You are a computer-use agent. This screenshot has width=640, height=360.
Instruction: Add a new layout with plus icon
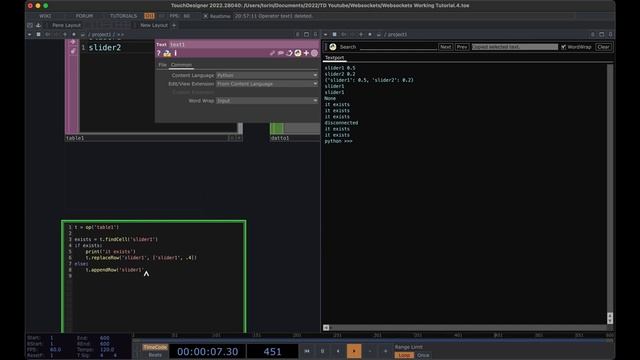click(174, 25)
